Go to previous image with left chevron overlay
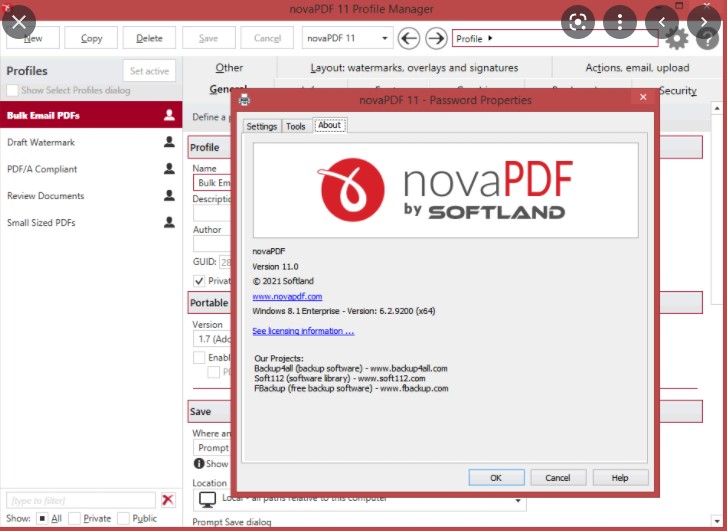The height and width of the screenshot is (531, 727). pyautogui.click(x=662, y=22)
